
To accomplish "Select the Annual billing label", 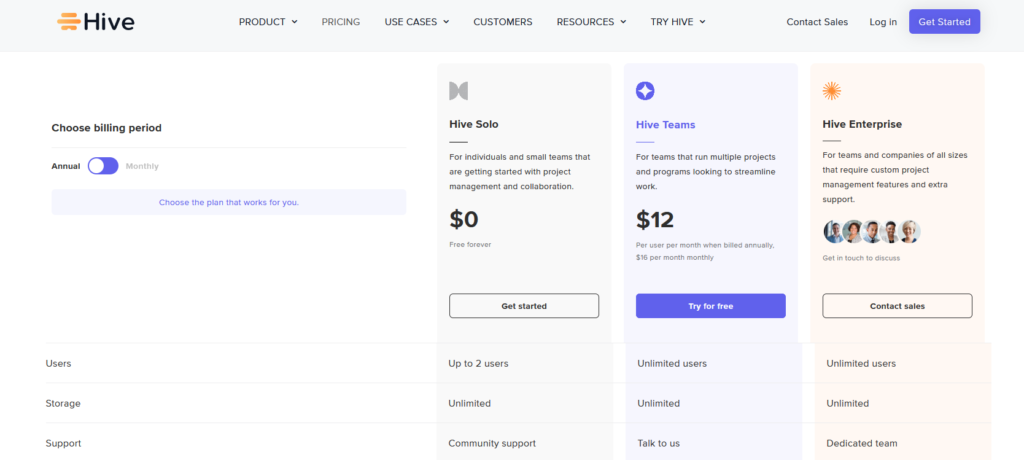I will (66, 166).
